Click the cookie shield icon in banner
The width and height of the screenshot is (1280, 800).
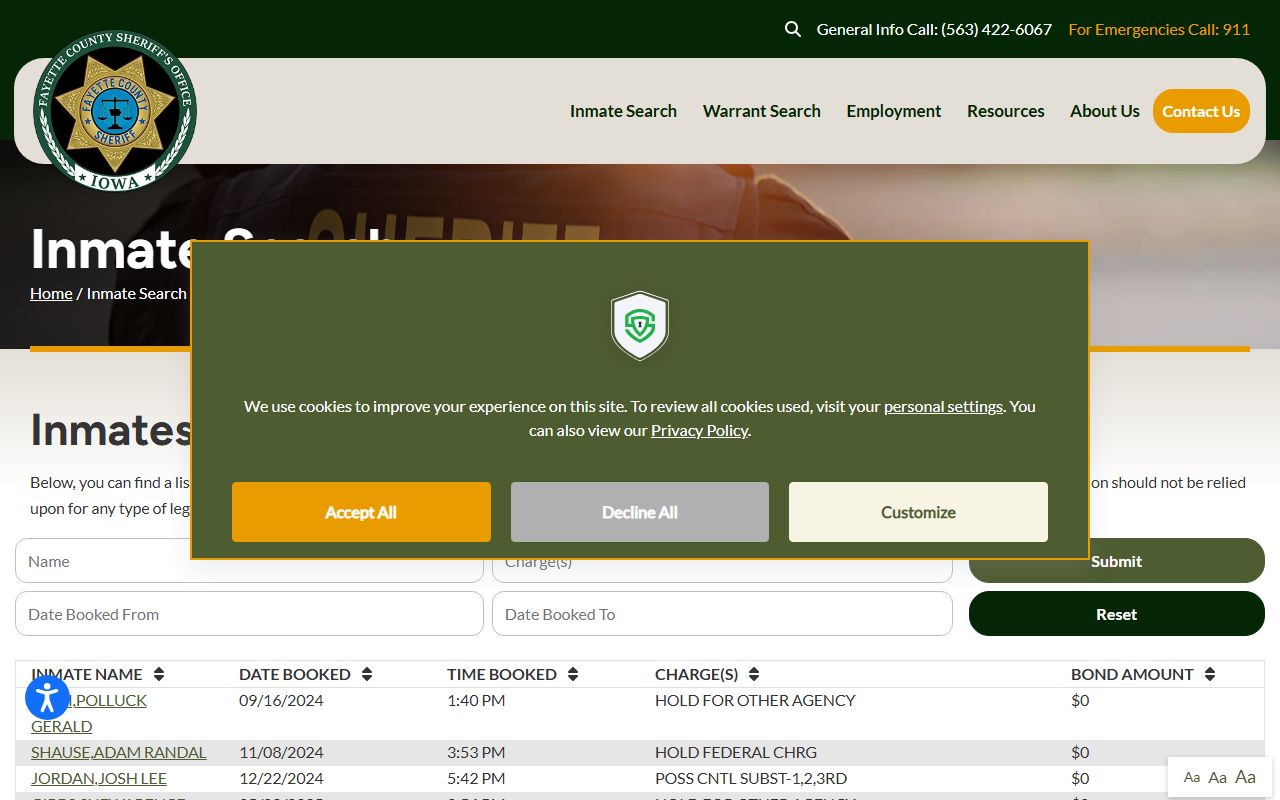[640, 325]
